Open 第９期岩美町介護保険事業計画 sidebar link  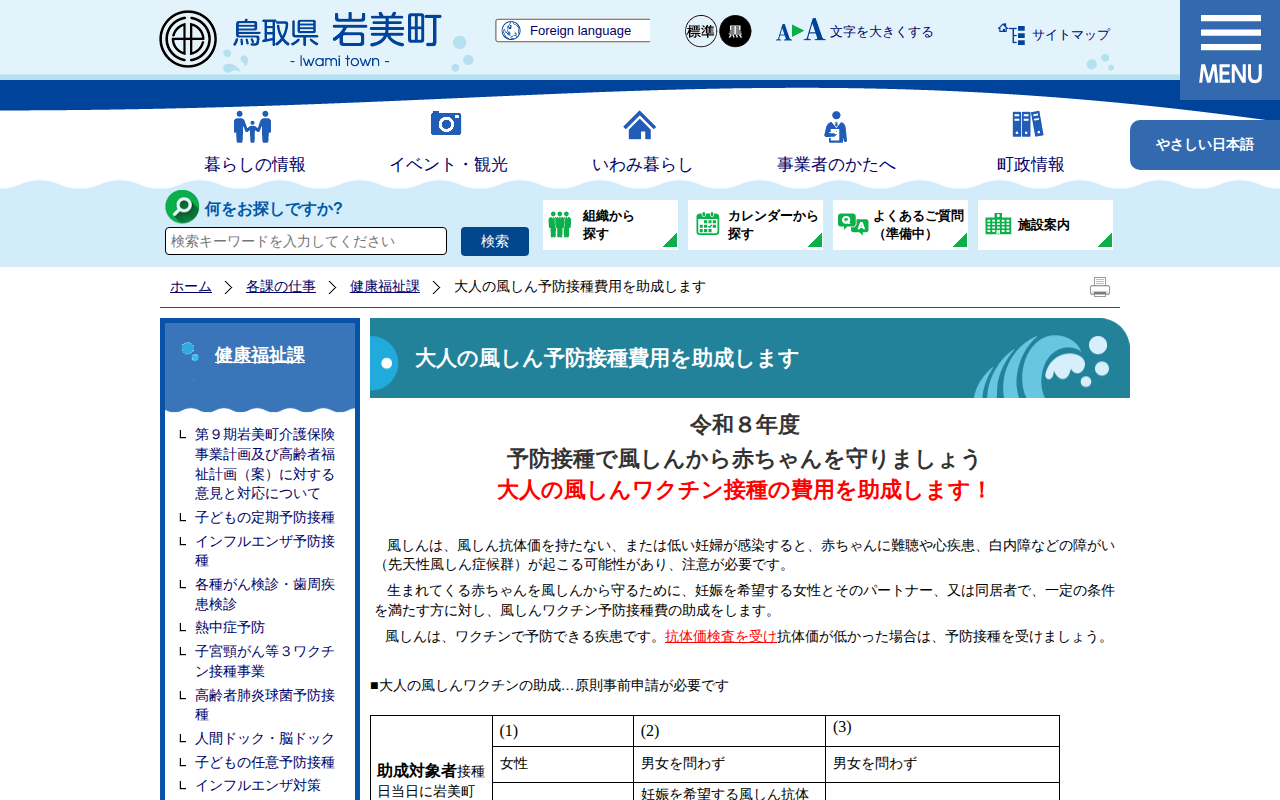click(x=265, y=464)
